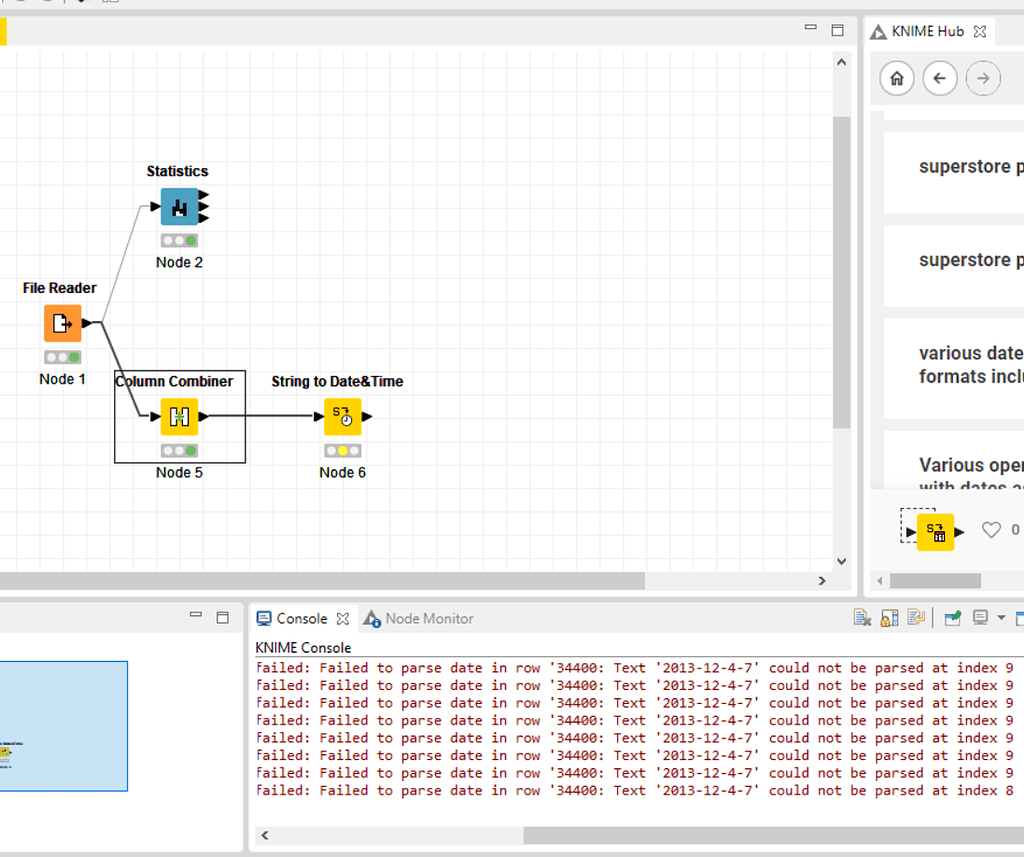The image size is (1024, 857).
Task: Click the File Reader output port
Action: (x=87, y=323)
